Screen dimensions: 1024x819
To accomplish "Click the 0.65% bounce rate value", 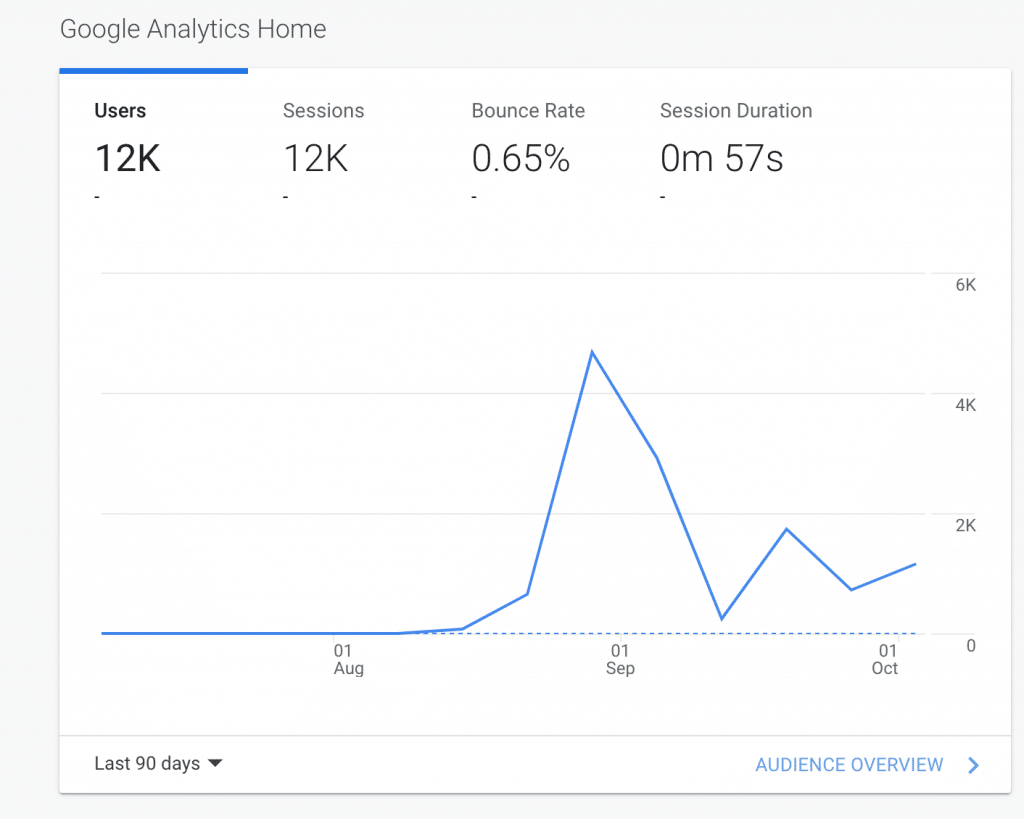I will 520,158.
